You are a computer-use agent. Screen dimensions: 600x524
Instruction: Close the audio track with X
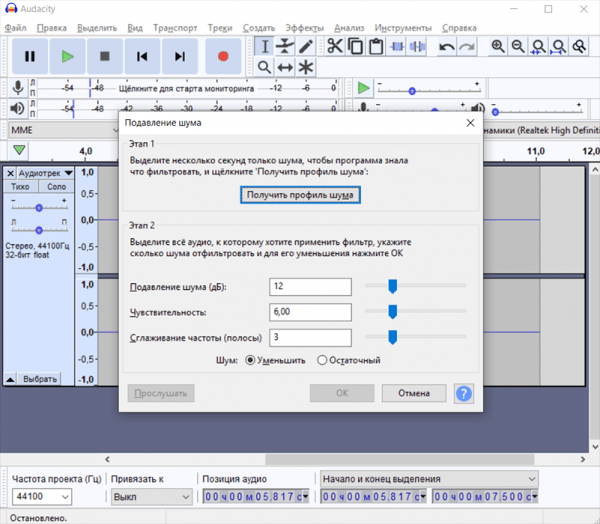click(x=10, y=173)
